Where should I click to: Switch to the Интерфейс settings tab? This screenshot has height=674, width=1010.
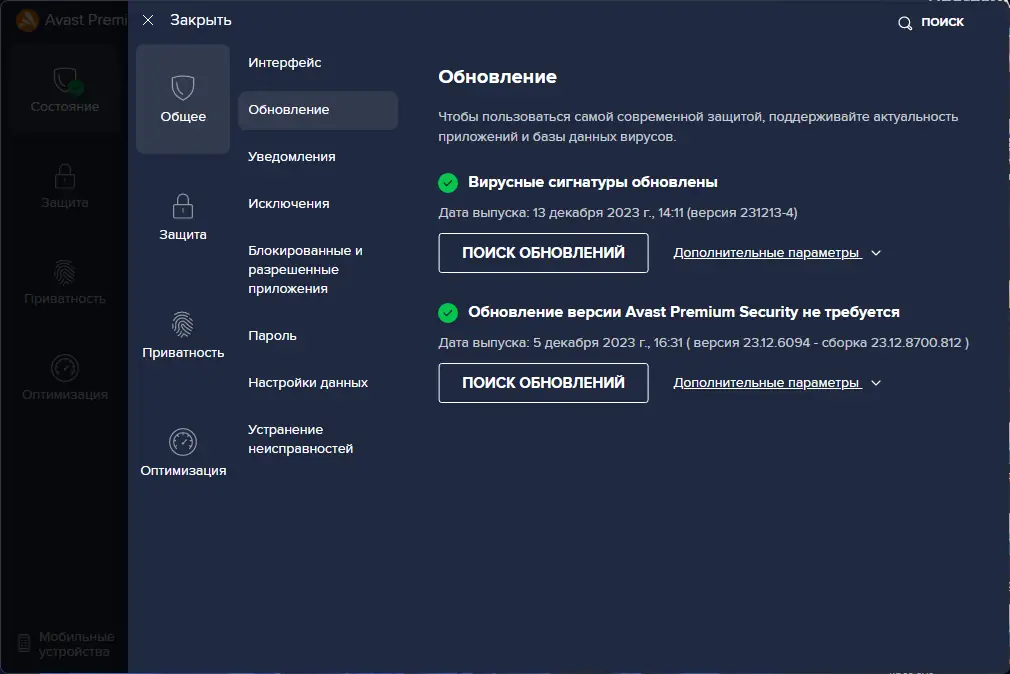point(284,62)
